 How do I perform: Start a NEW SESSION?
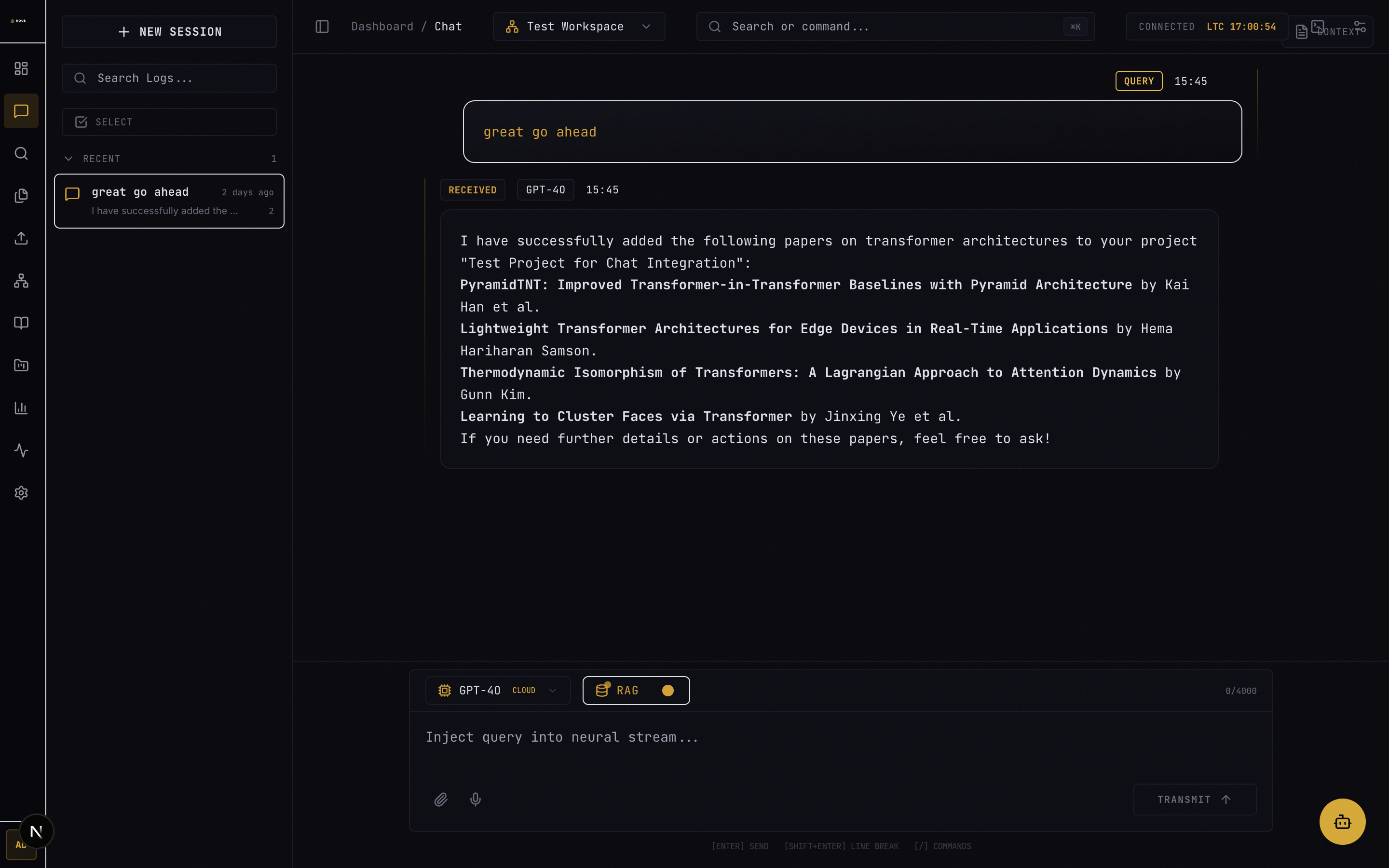[169, 31]
